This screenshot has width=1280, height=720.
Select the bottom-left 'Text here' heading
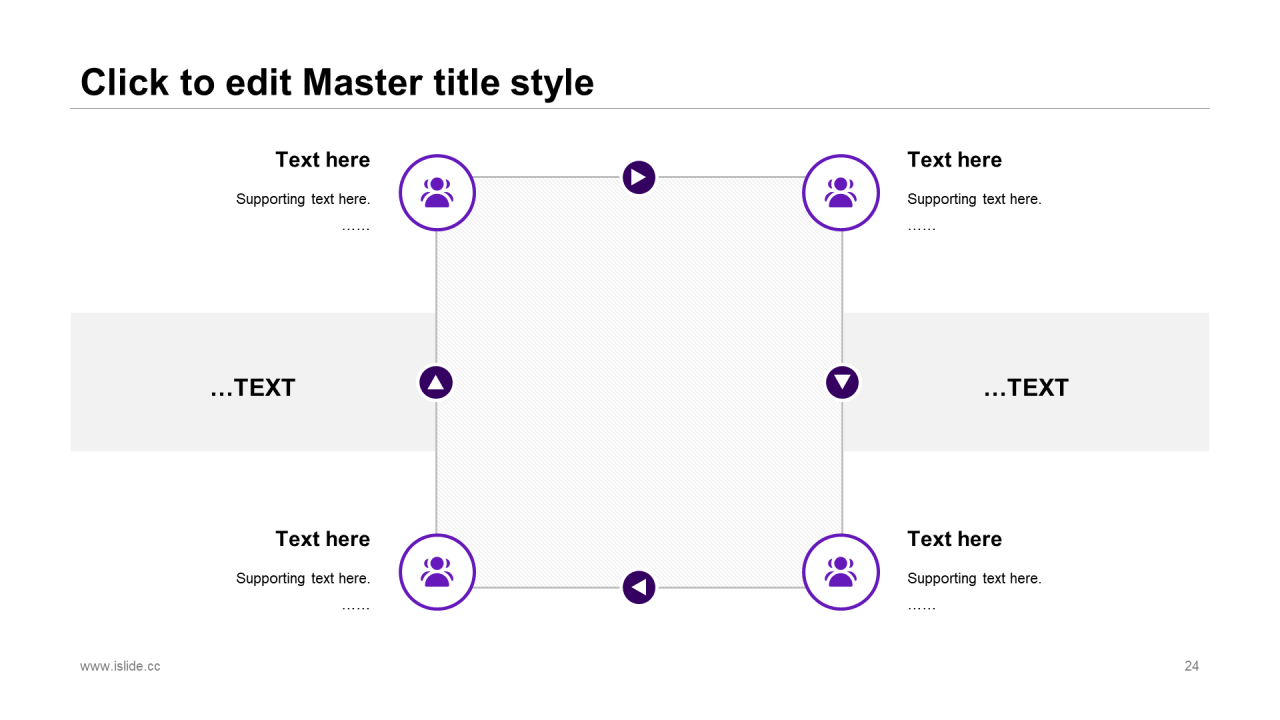[322, 539]
